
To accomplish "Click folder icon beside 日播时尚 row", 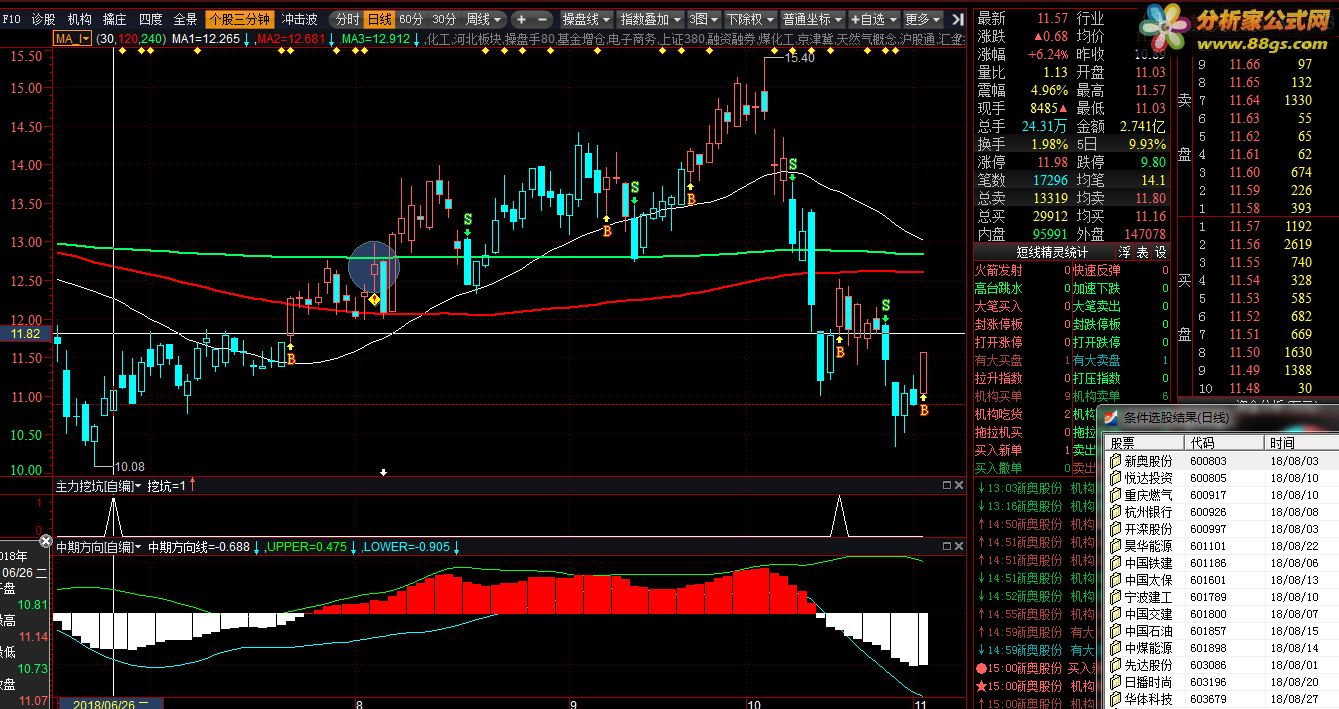I will point(1116,682).
